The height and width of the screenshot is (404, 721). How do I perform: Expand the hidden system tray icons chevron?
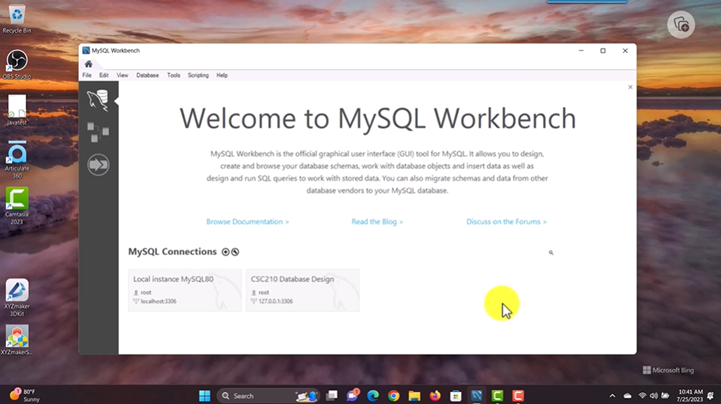(612, 396)
